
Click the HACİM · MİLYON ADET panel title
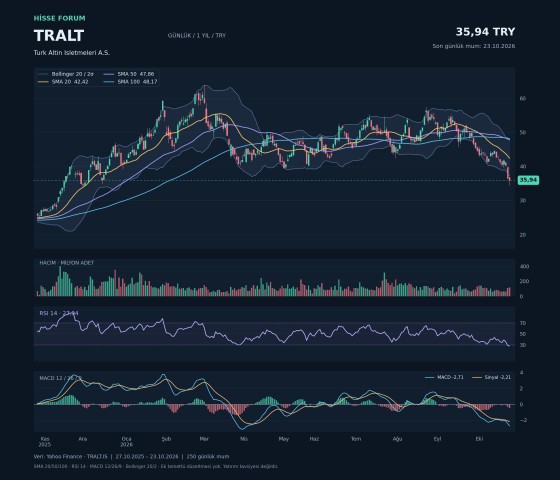(66, 262)
